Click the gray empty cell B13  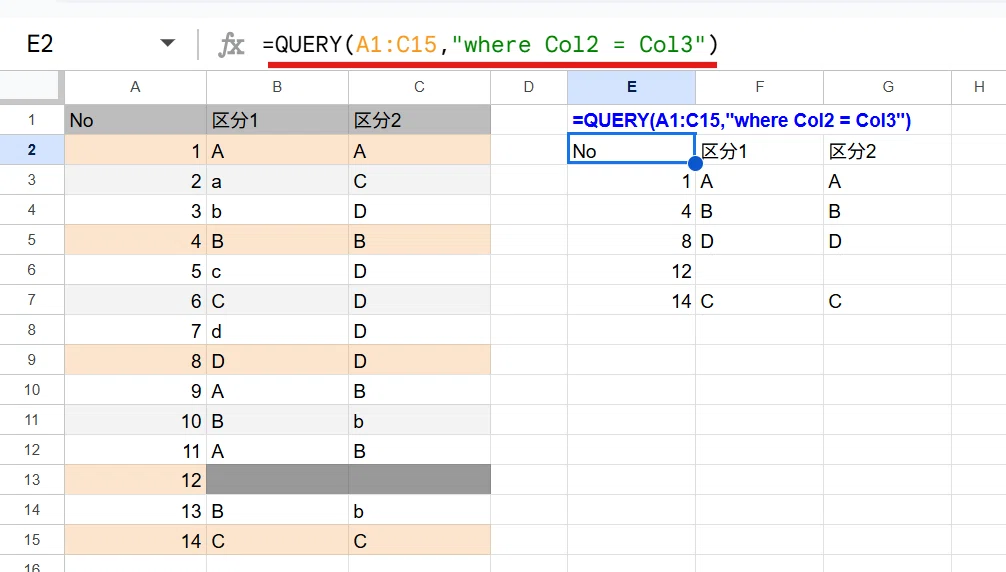tap(277, 480)
